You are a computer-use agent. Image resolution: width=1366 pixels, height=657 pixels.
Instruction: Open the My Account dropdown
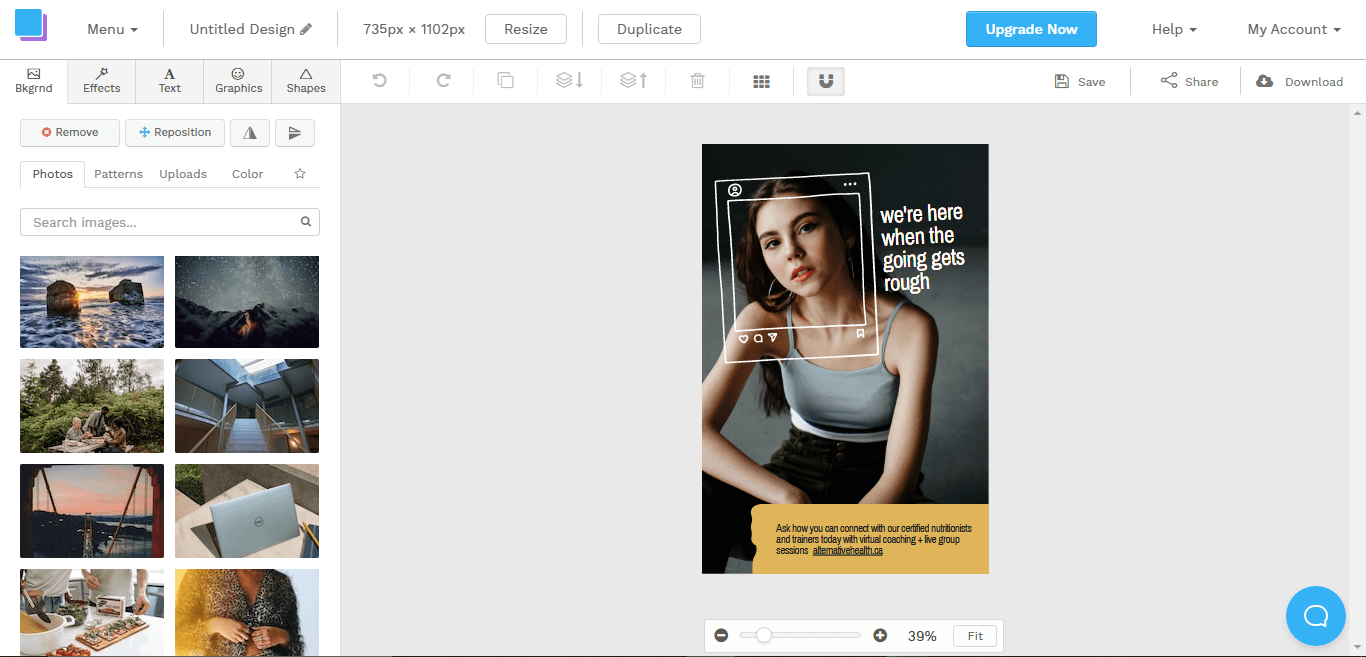coord(1292,29)
